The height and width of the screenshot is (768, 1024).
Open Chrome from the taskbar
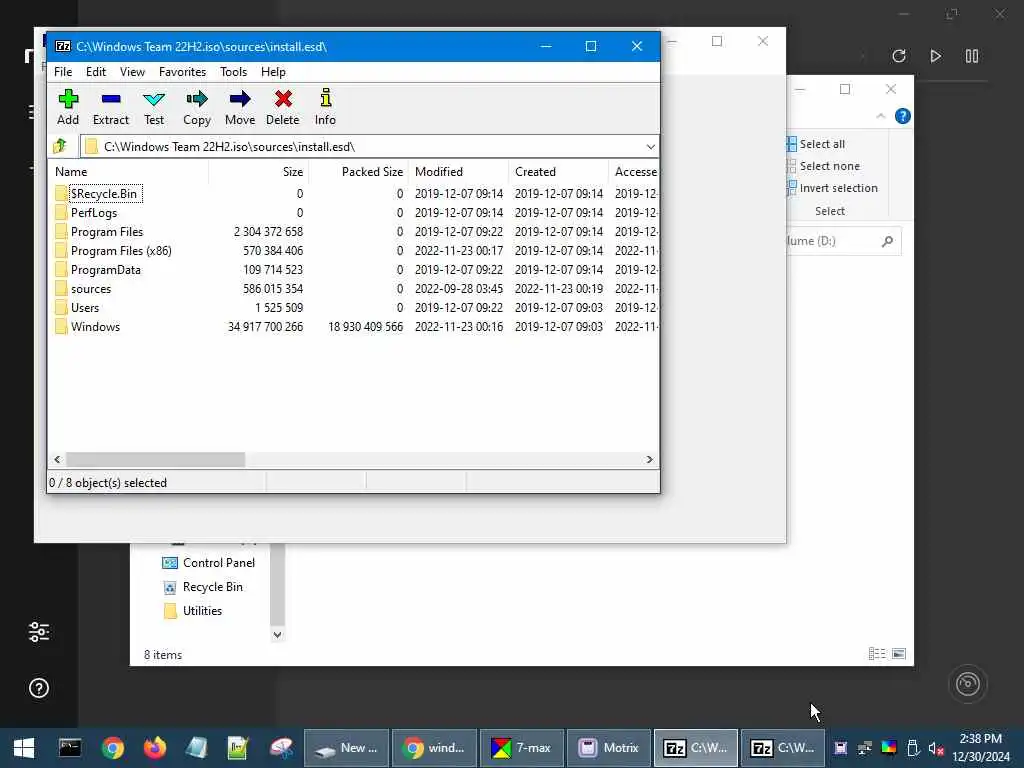pyautogui.click(x=112, y=748)
